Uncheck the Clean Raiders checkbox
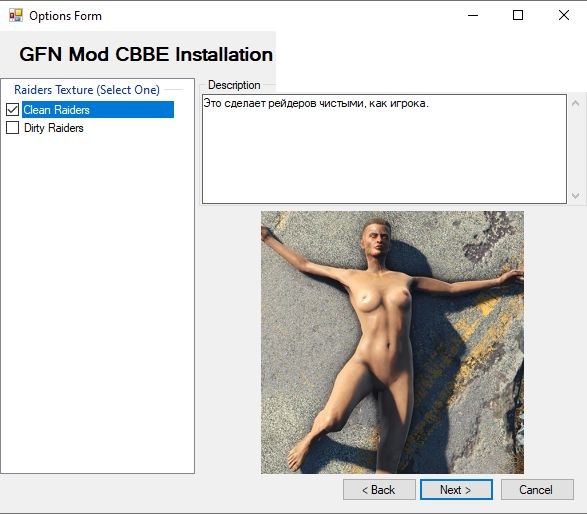Image resolution: width=587 pixels, height=514 pixels. tap(12, 110)
